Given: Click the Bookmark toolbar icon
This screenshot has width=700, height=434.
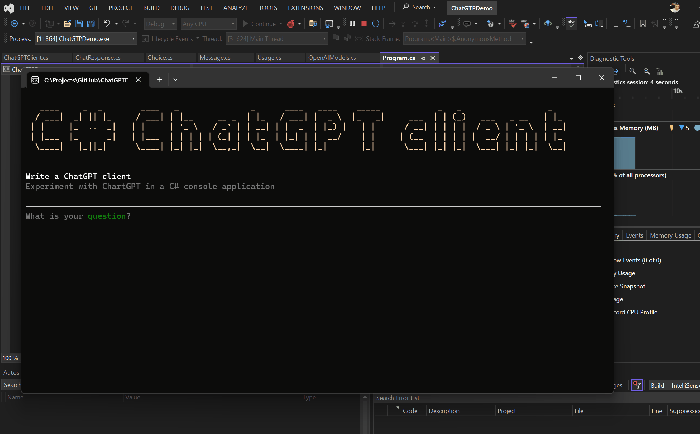Looking at the screenshot, I should coord(643,24).
